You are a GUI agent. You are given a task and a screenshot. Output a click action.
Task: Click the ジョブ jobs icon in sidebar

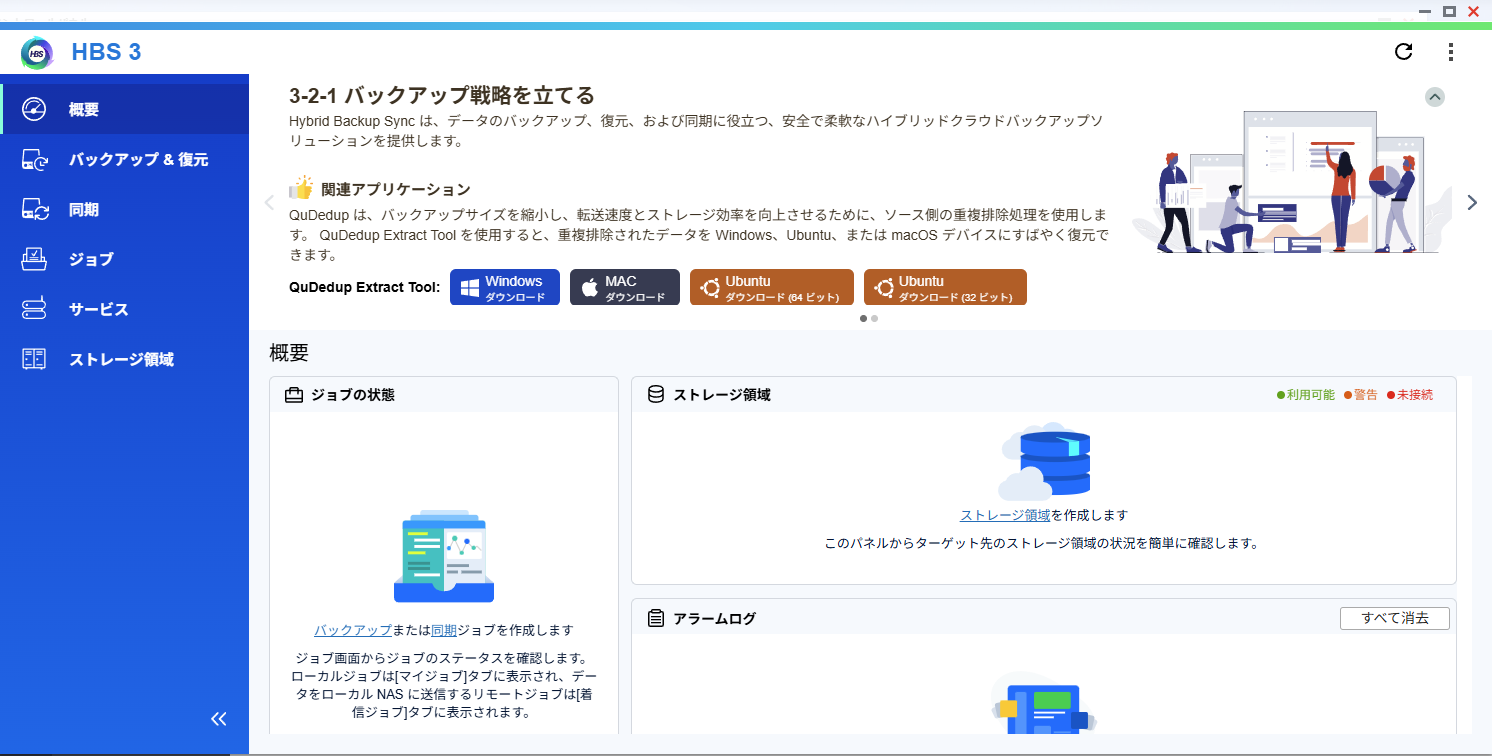[35, 260]
